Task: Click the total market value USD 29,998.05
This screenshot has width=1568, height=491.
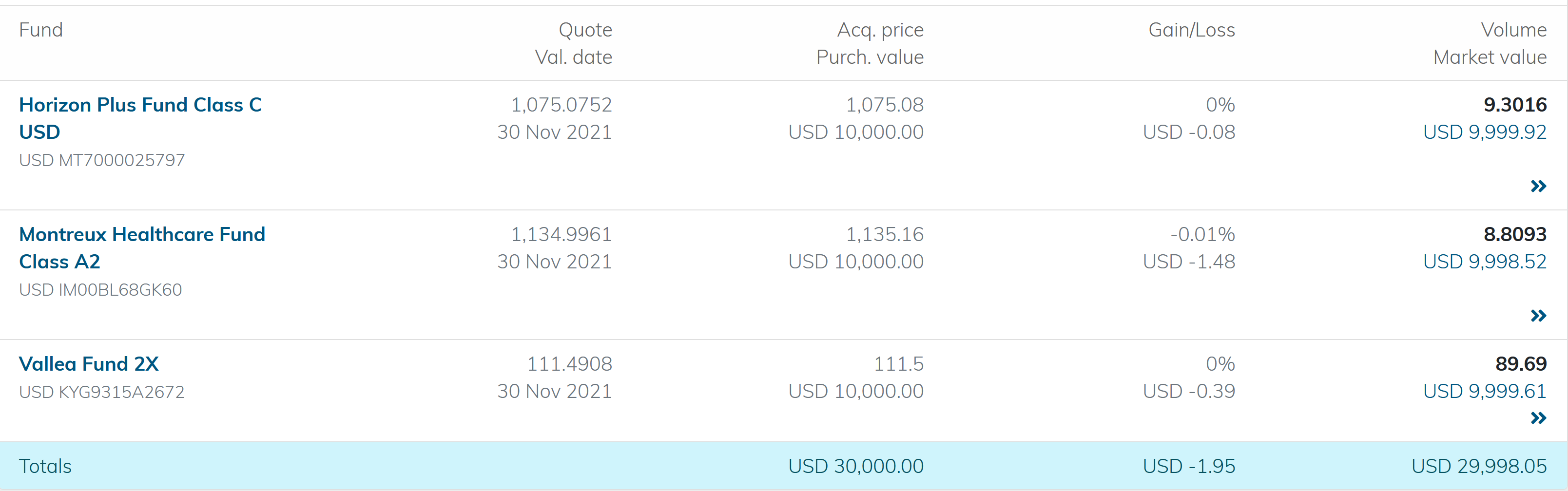Action: click(x=1478, y=466)
